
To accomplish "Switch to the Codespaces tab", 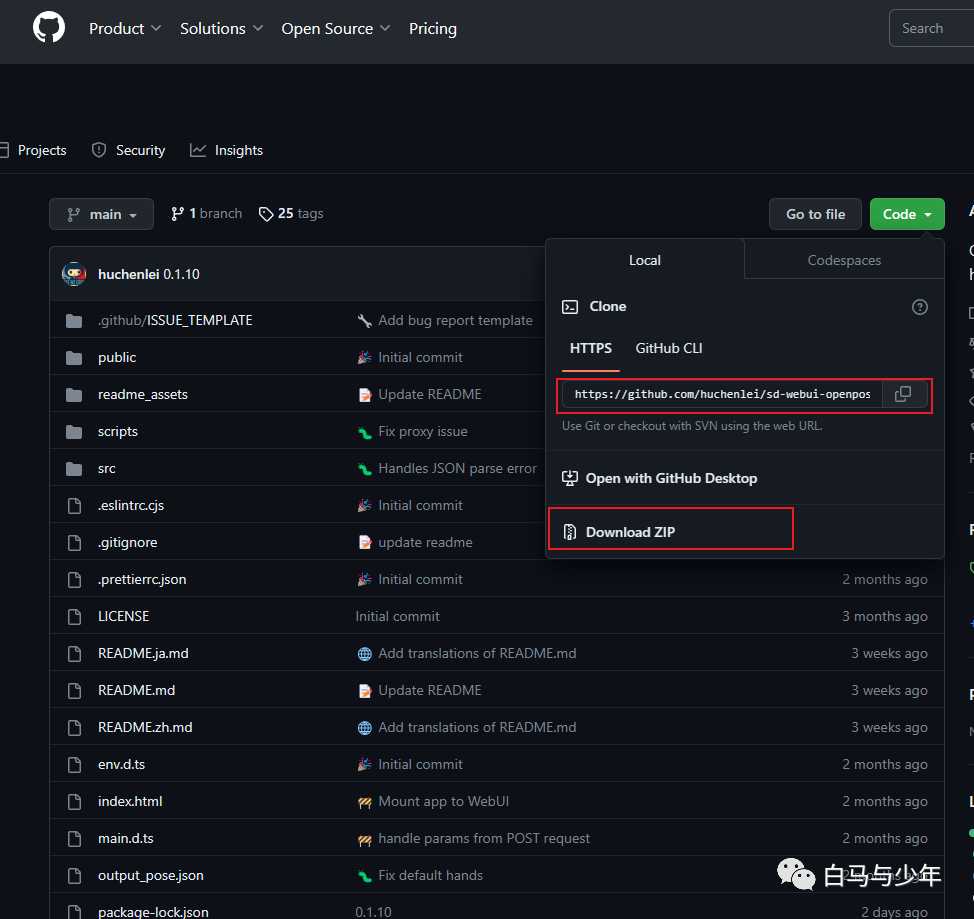I will coord(844,260).
